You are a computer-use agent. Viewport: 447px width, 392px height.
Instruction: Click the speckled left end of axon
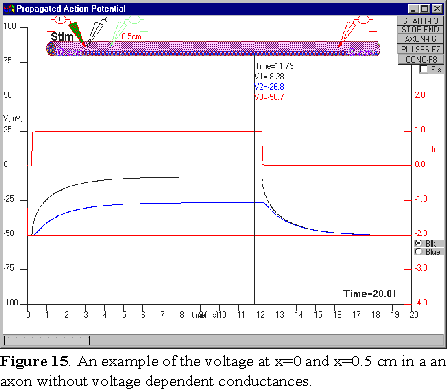51,49
